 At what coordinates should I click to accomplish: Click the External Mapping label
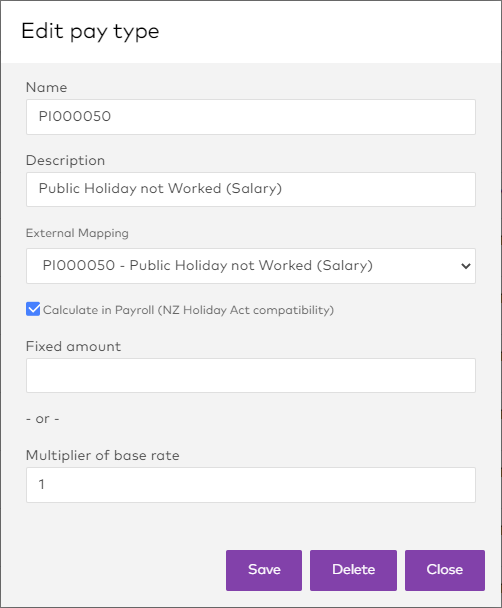(x=77, y=233)
